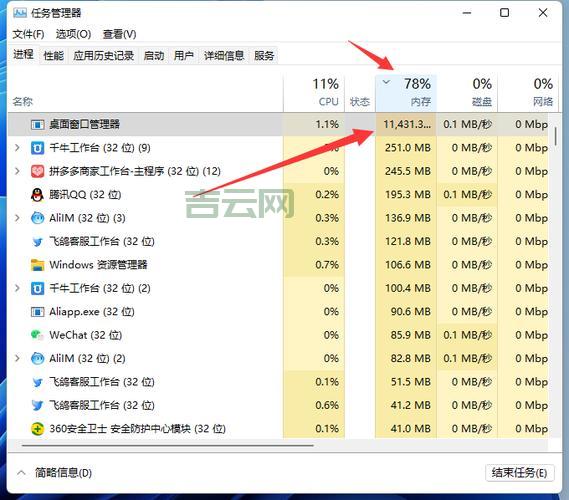Click the horizontal scrollbar thumb
Viewport: 569px width, 500px height.
168,445
